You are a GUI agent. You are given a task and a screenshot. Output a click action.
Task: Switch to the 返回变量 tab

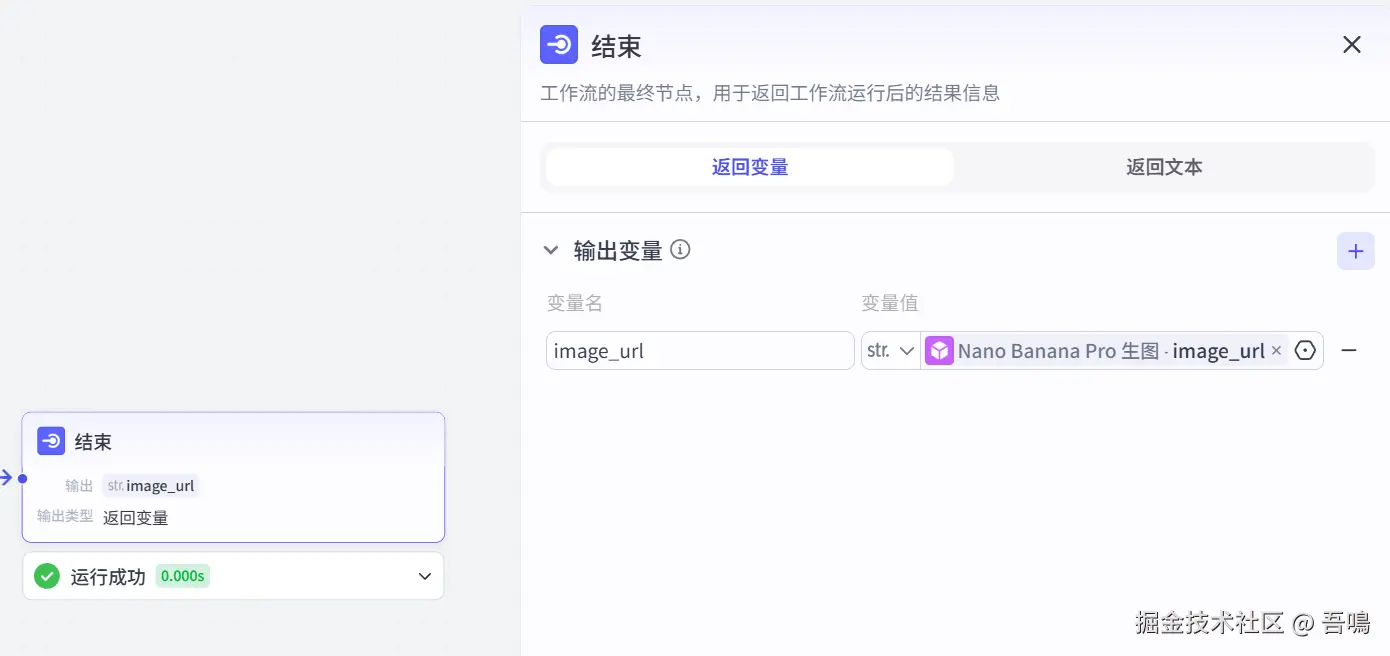(x=749, y=167)
